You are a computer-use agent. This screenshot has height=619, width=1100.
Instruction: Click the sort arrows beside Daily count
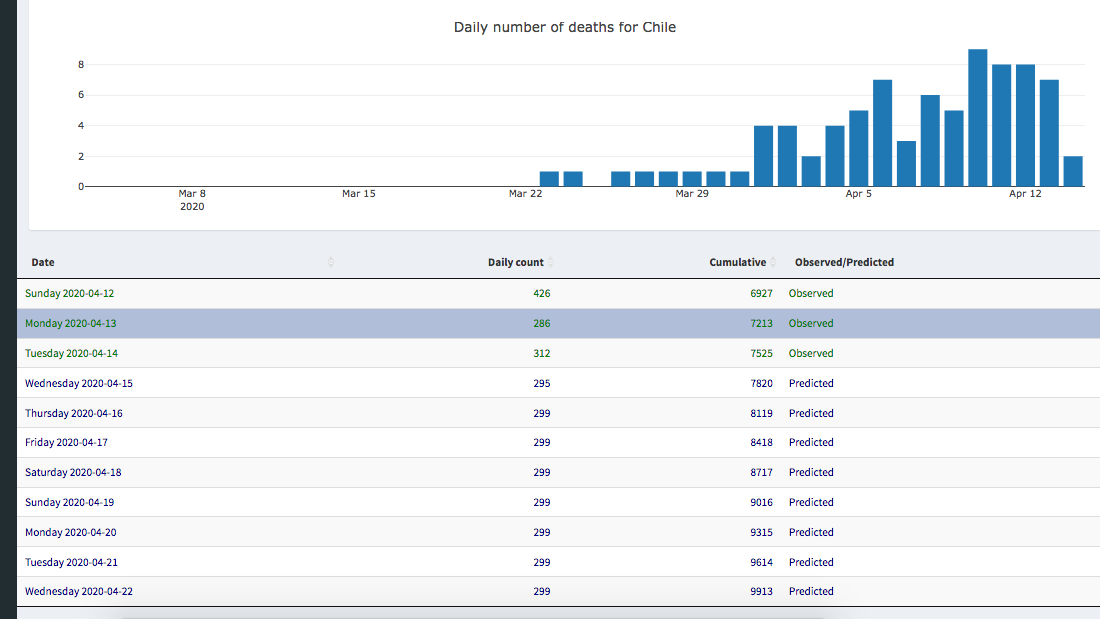pyautogui.click(x=551, y=262)
